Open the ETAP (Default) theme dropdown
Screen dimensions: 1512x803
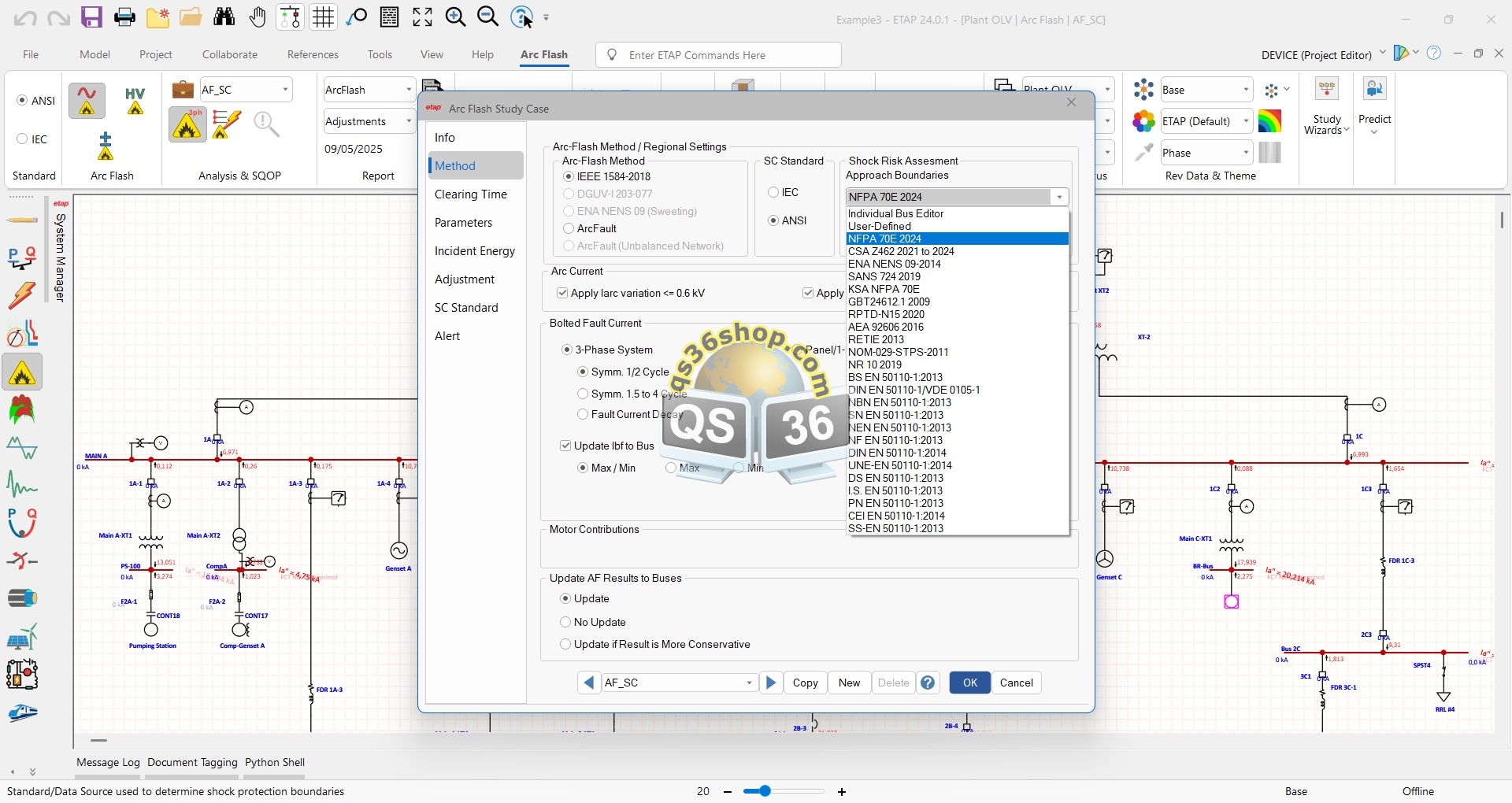coord(1246,121)
